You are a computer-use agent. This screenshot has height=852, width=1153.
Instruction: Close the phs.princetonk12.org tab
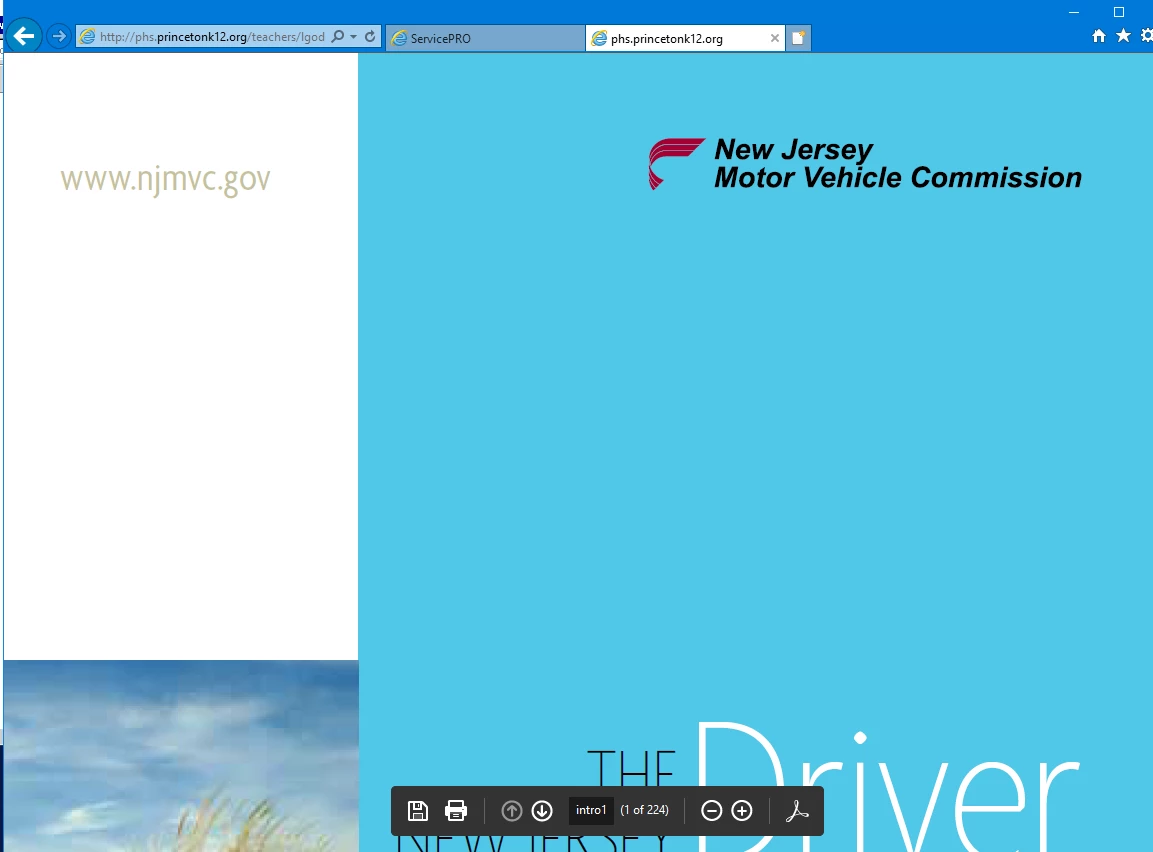(774, 38)
